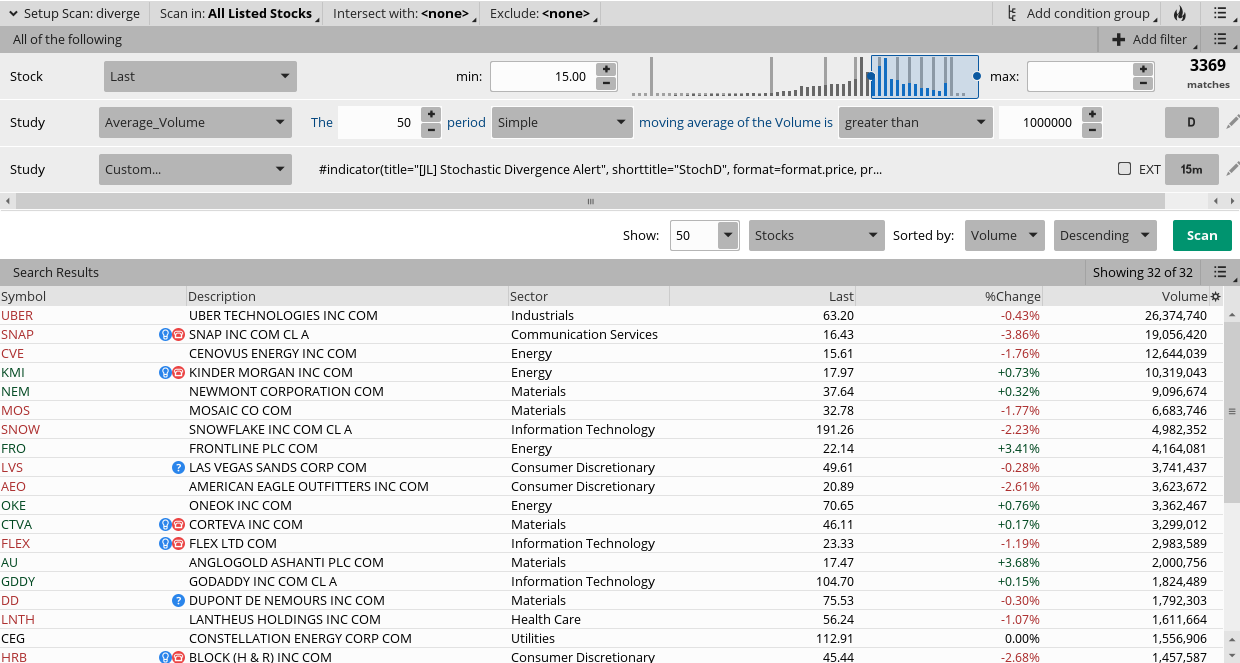Image resolution: width=1240 pixels, height=663 pixels.
Task: Run the scan with the green Scan button
Action: point(1202,236)
